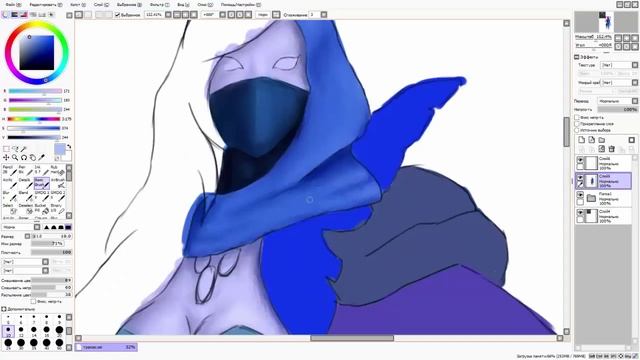
Task: Select the flat square brush edge shape
Action: pos(68,227)
